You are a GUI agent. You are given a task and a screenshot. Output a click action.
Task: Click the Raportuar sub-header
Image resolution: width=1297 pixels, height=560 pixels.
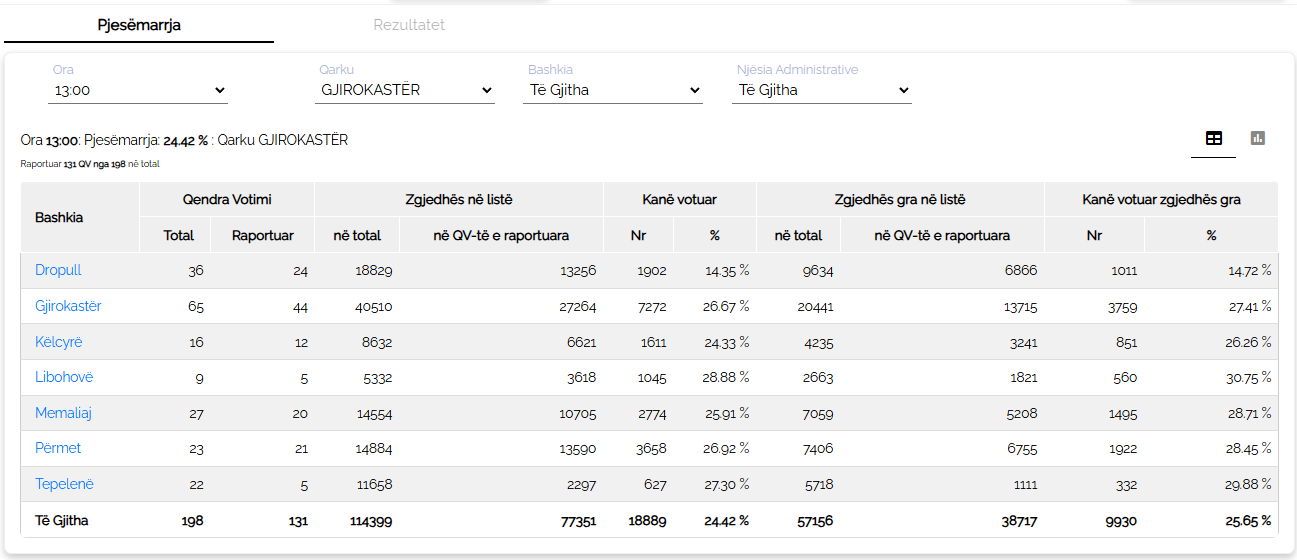pos(263,236)
